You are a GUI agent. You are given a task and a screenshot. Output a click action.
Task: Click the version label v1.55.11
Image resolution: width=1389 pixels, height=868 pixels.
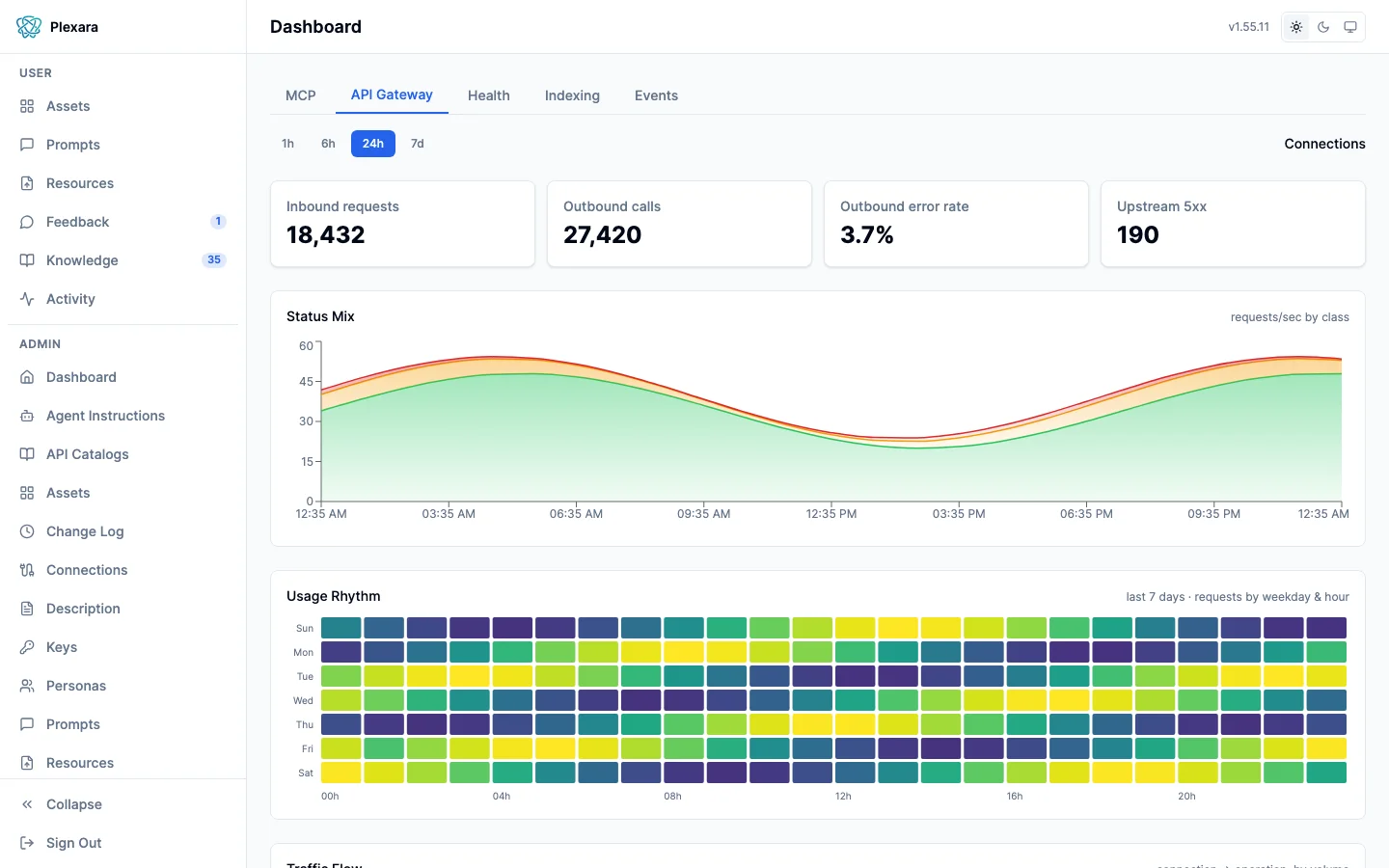tap(1248, 27)
